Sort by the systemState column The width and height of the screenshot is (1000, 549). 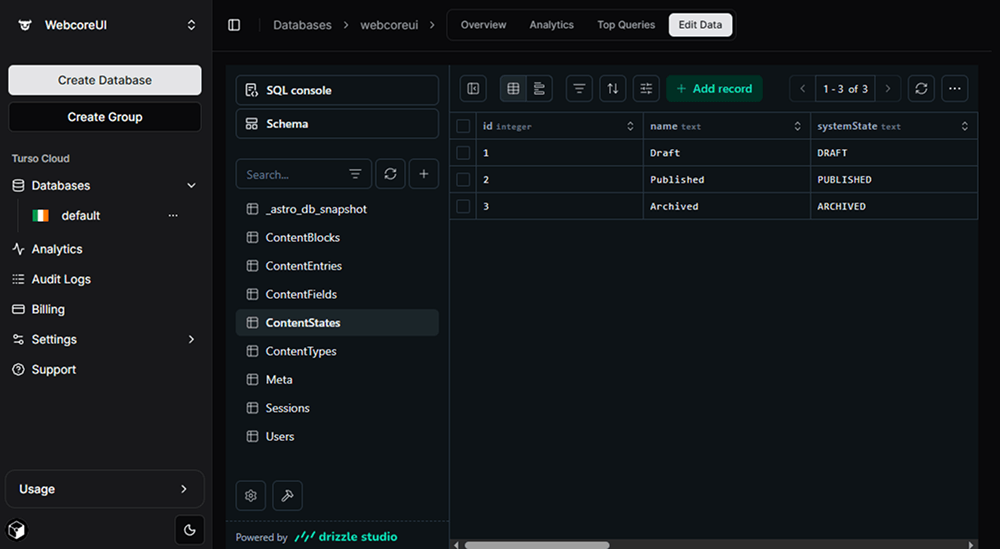[x=964, y=126]
